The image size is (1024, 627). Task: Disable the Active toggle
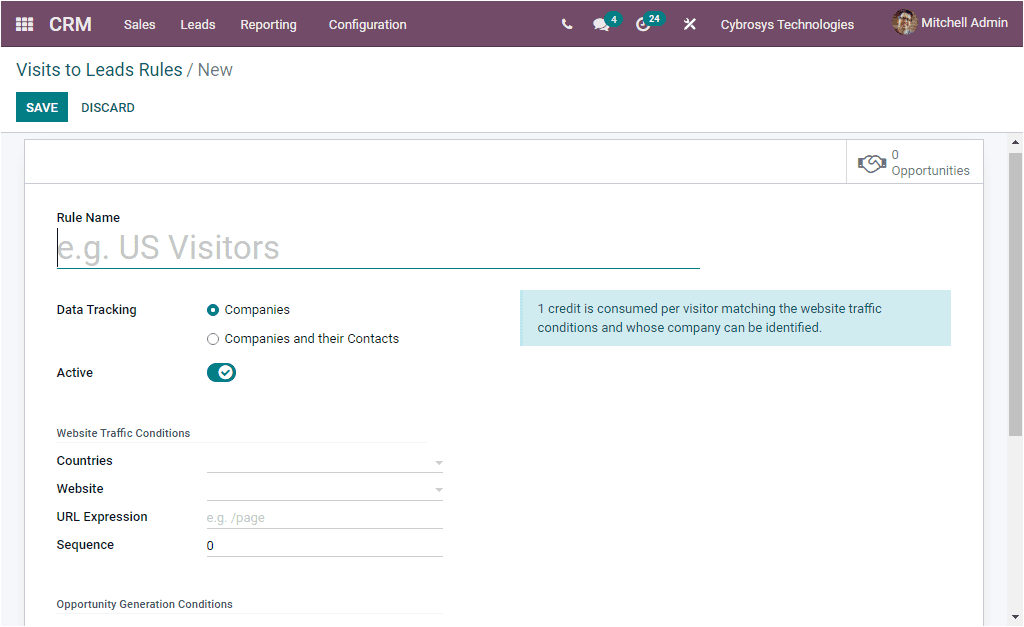click(221, 372)
